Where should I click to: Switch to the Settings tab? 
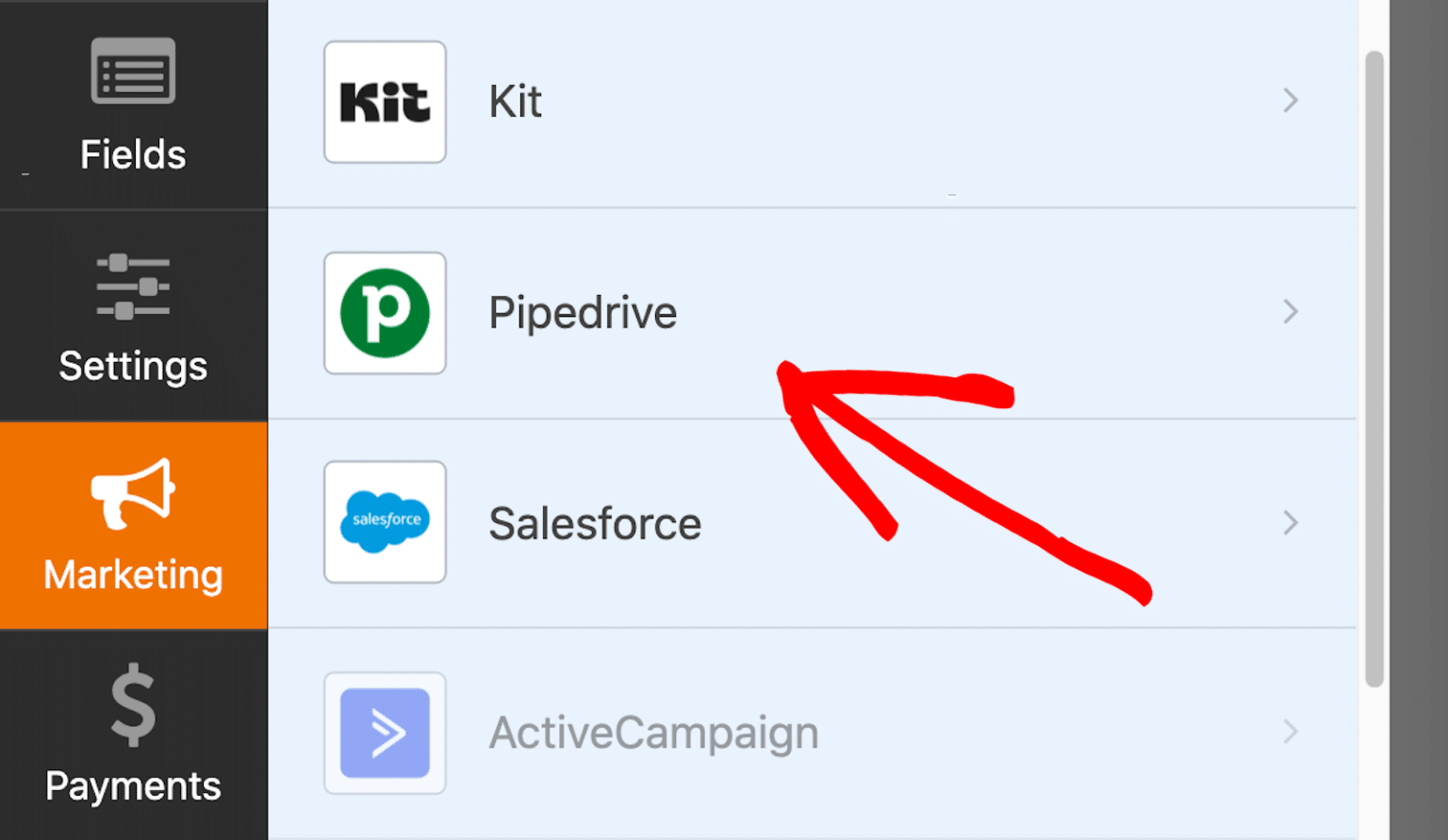point(133,316)
